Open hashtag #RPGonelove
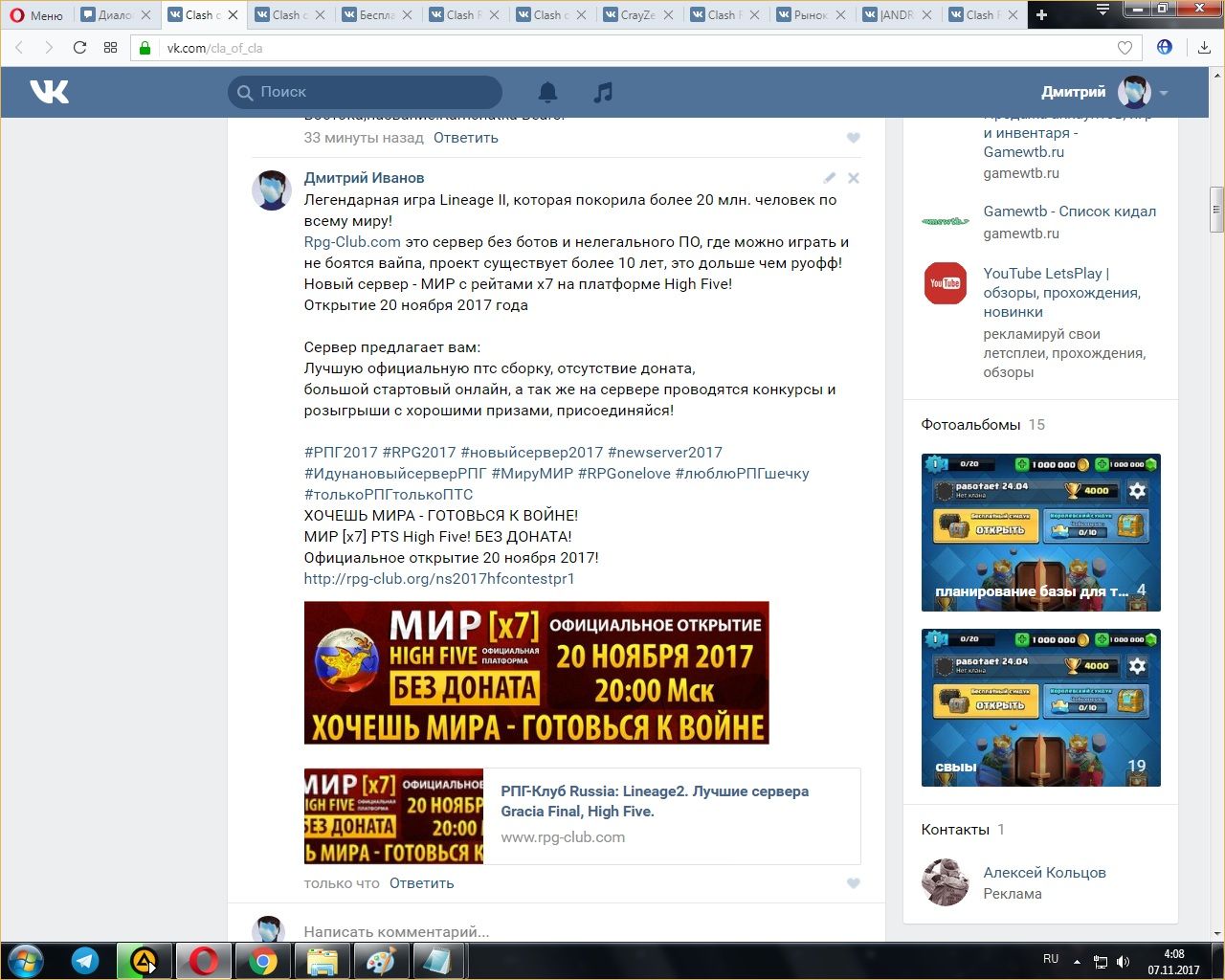This screenshot has height=980, width=1225. (624, 474)
